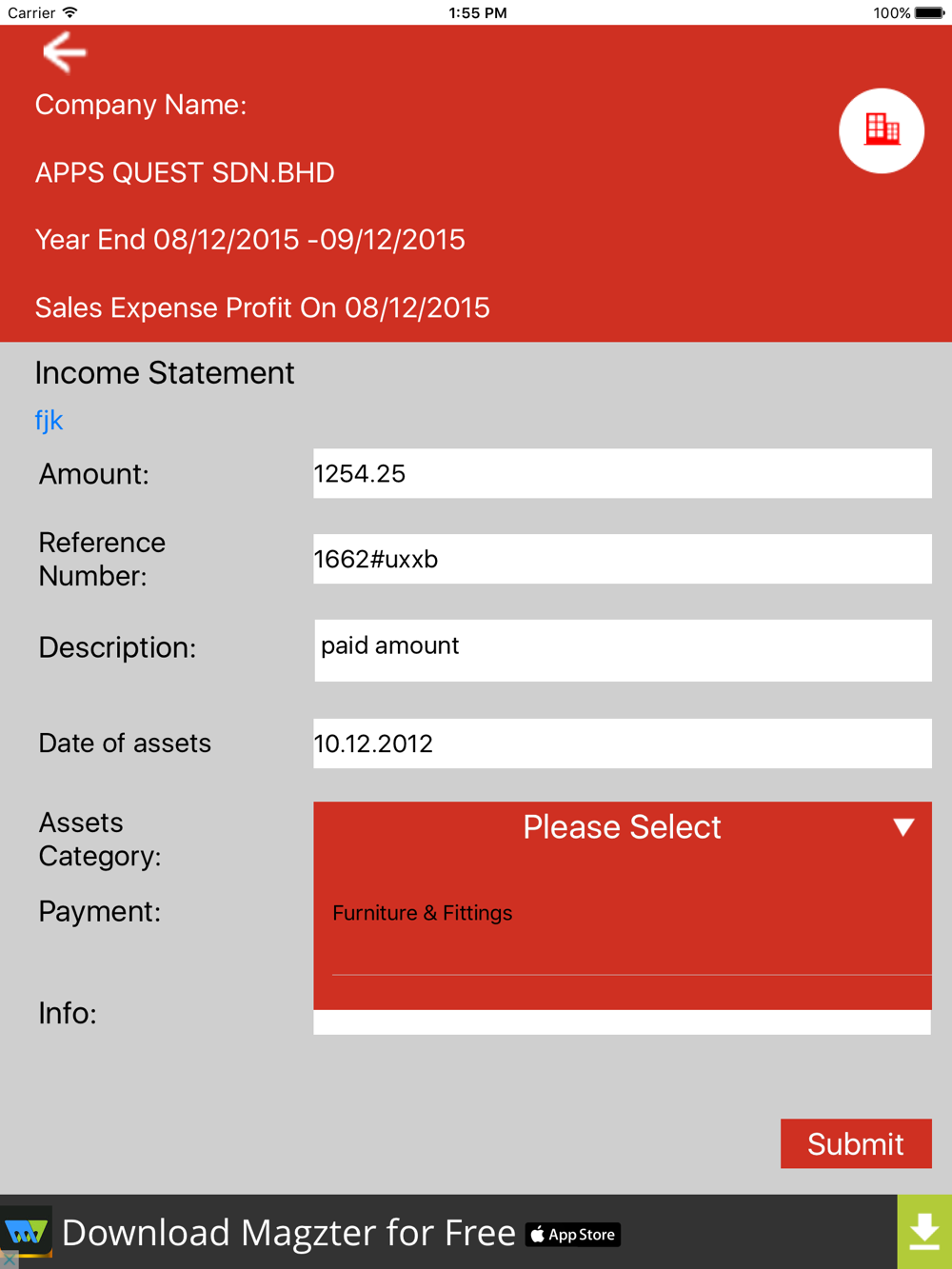
Task: Tap the green download arrow in ad
Action: coord(924,1232)
